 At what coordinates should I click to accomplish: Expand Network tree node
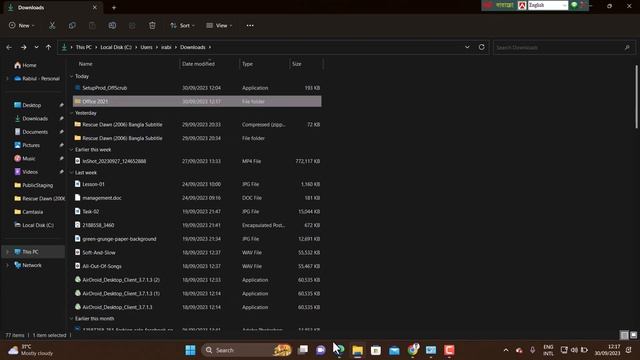pyautogui.click(x=7, y=265)
